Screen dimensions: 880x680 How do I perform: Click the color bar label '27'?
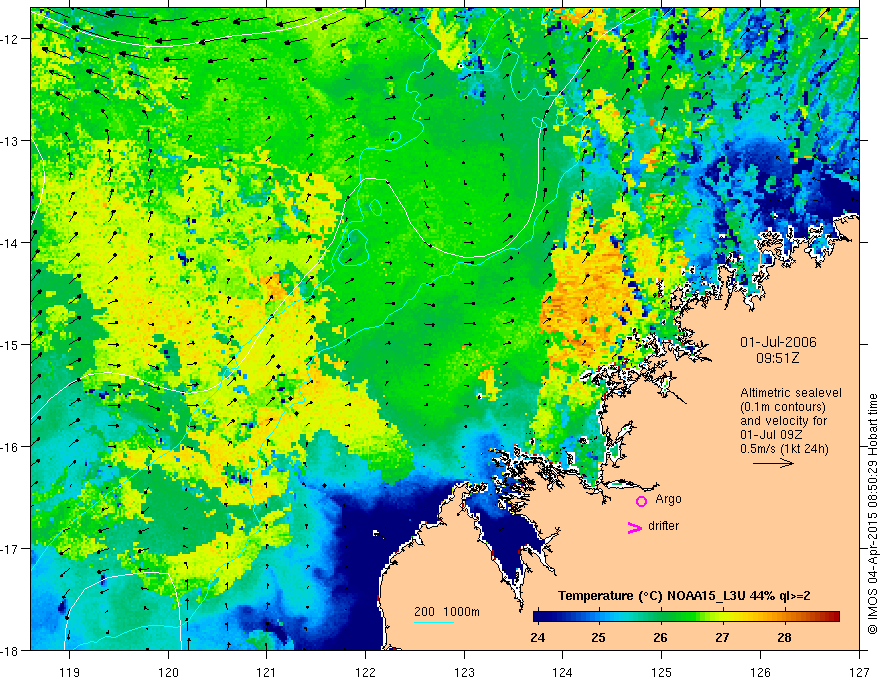click(722, 638)
